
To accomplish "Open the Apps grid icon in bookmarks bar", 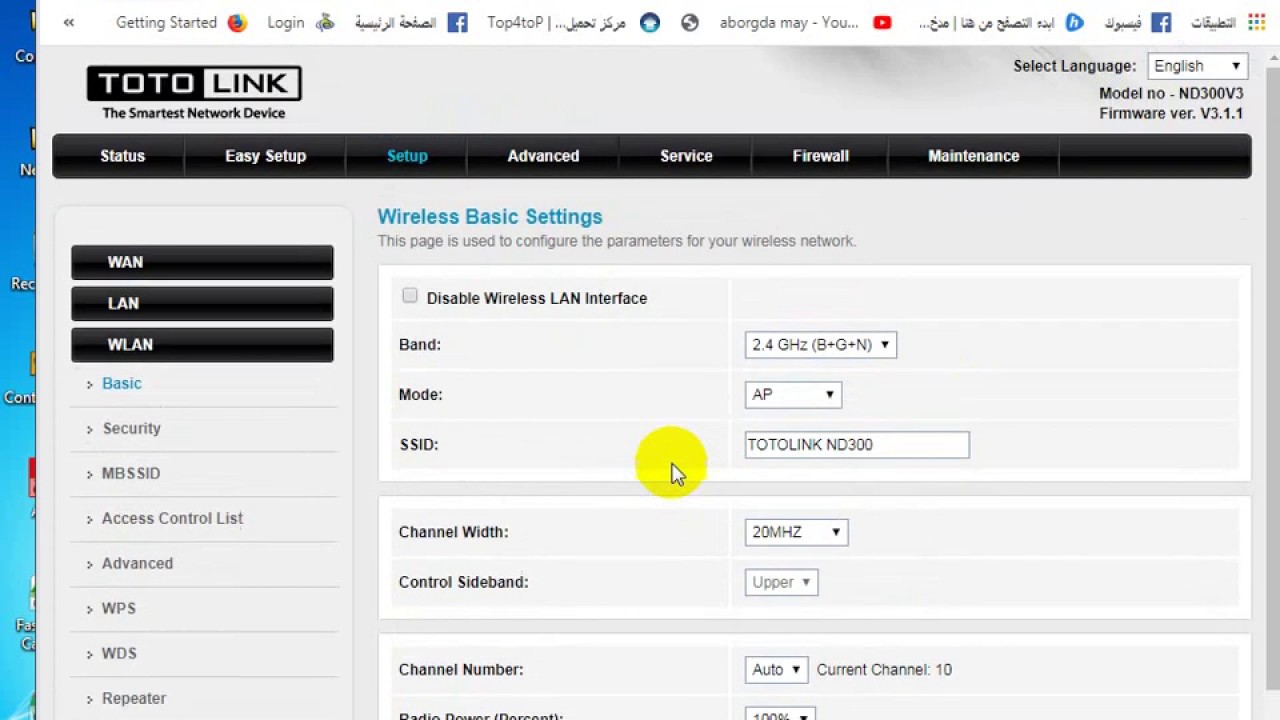I will pyautogui.click(x=1256, y=22).
